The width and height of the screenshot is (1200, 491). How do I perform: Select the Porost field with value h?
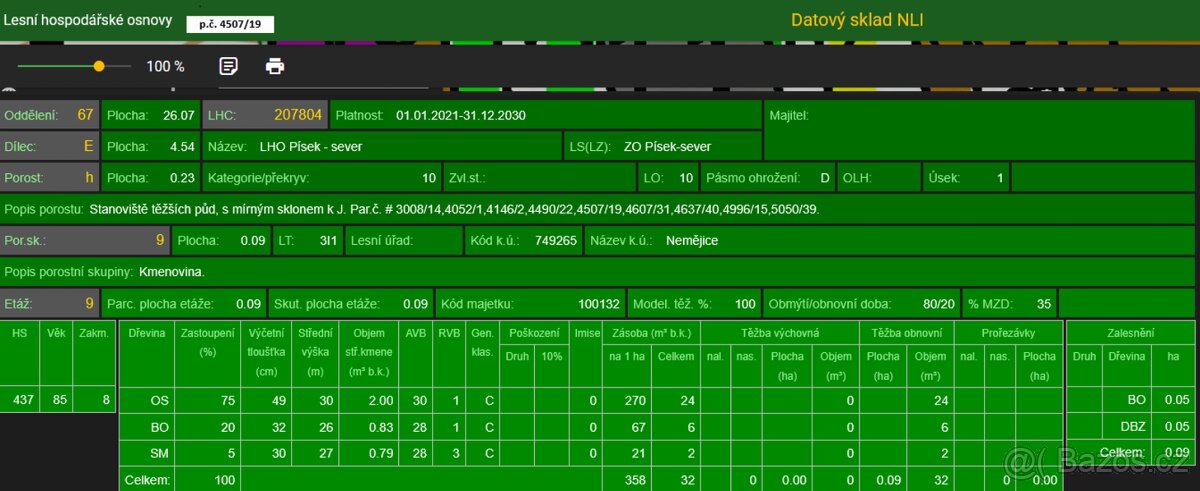click(50, 178)
